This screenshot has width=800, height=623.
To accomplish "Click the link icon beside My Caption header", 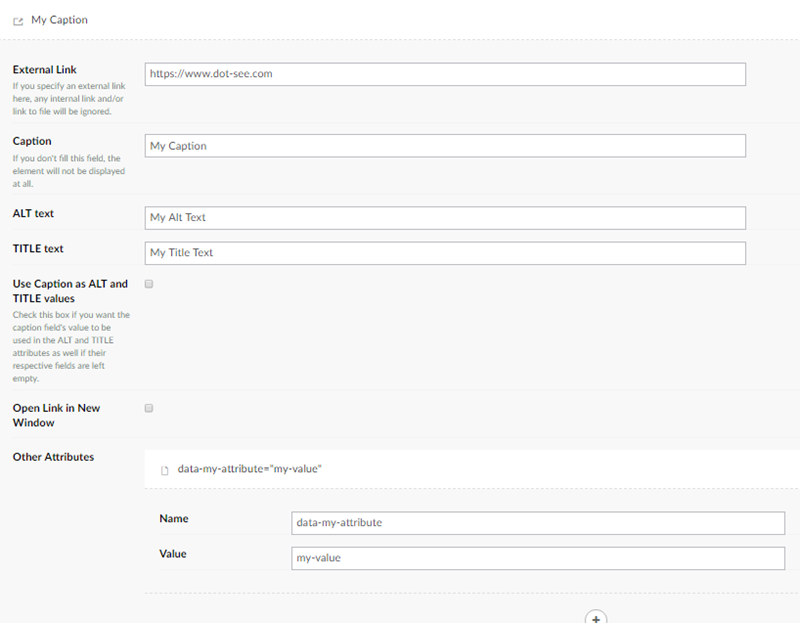I will point(18,21).
